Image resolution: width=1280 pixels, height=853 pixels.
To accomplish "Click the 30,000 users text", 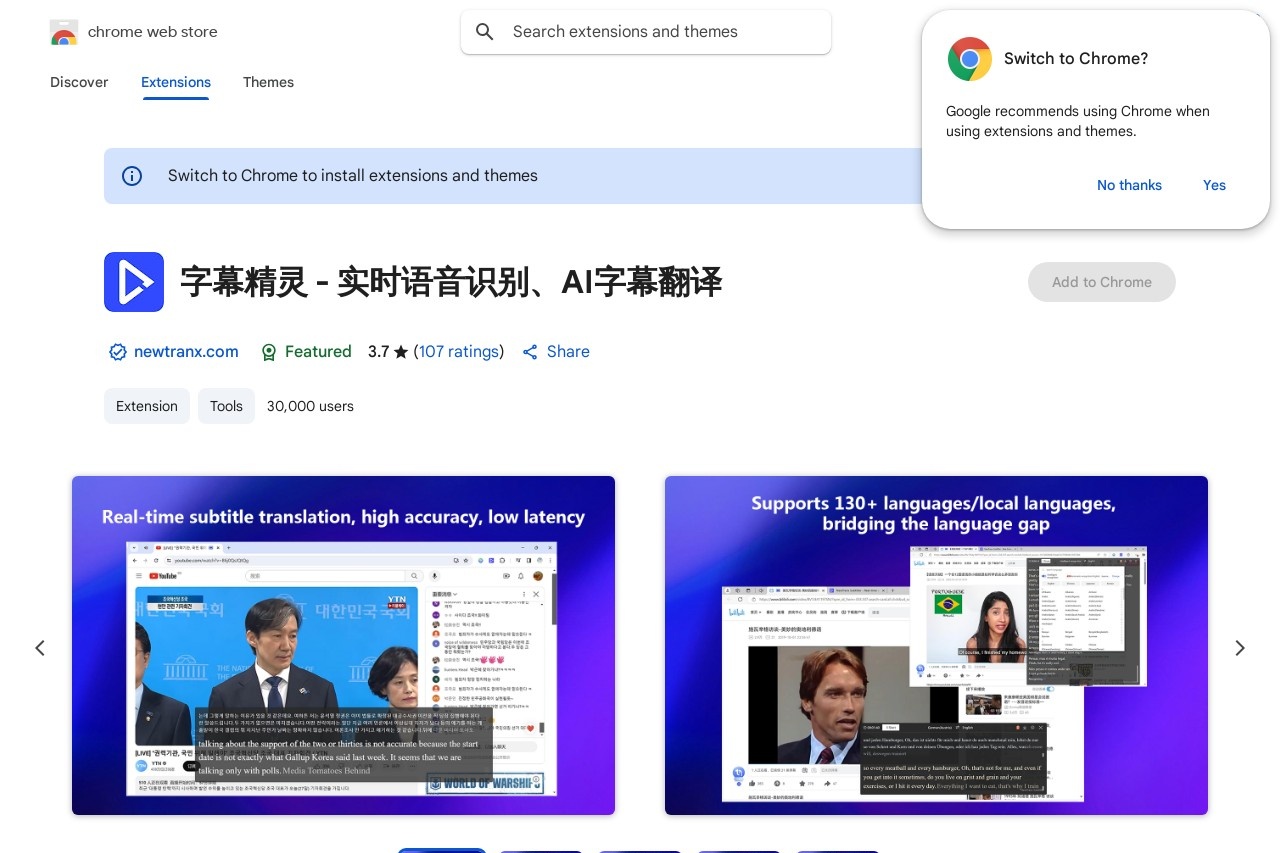I will pos(310,406).
